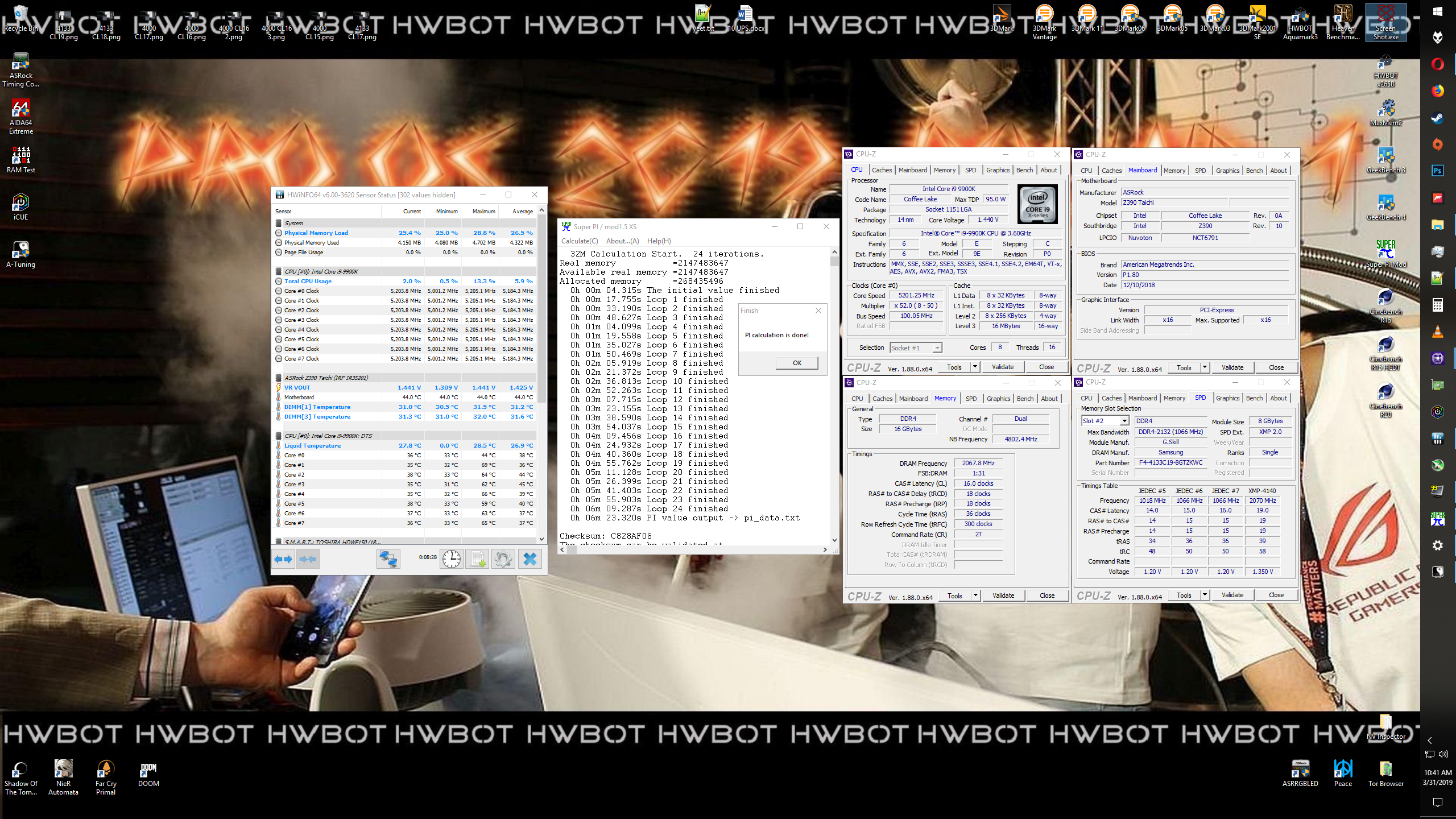Screen dimensions: 1456x819
Task: Open Tools dropdown arrow in CPU-Z Mainboard window
Action: (1205, 367)
